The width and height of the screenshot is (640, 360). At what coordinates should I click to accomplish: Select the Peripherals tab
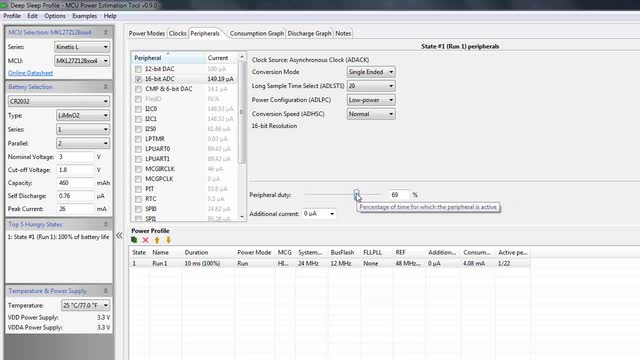[x=205, y=33]
